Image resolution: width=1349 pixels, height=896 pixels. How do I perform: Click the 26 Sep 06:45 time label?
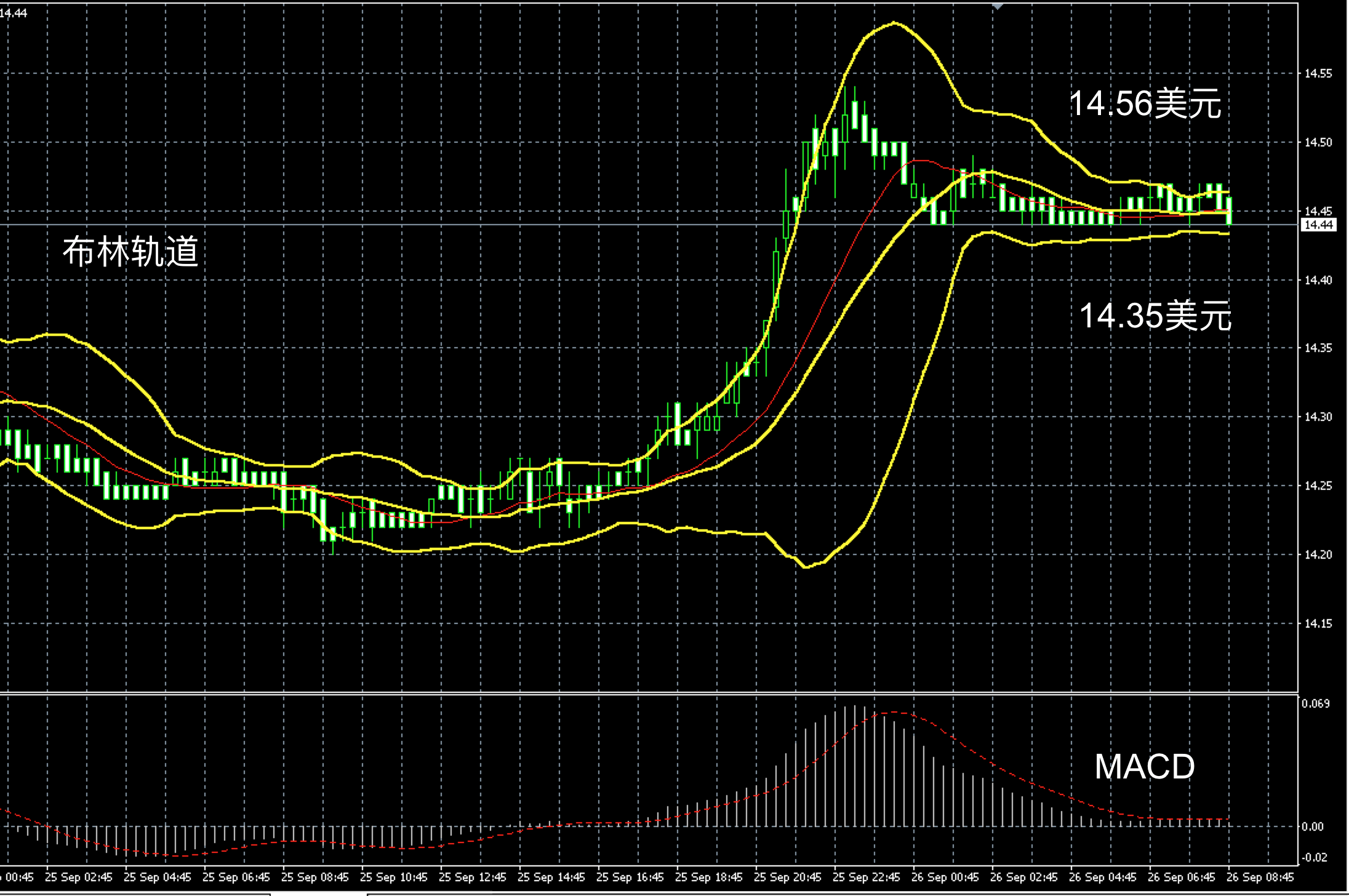click(1182, 878)
